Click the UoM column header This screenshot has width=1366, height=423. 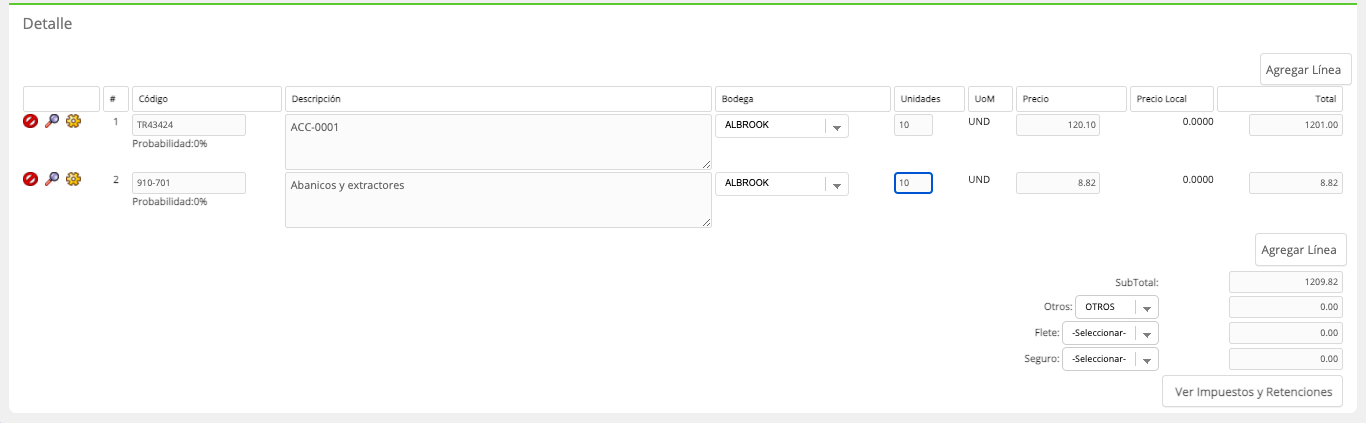click(x=990, y=99)
